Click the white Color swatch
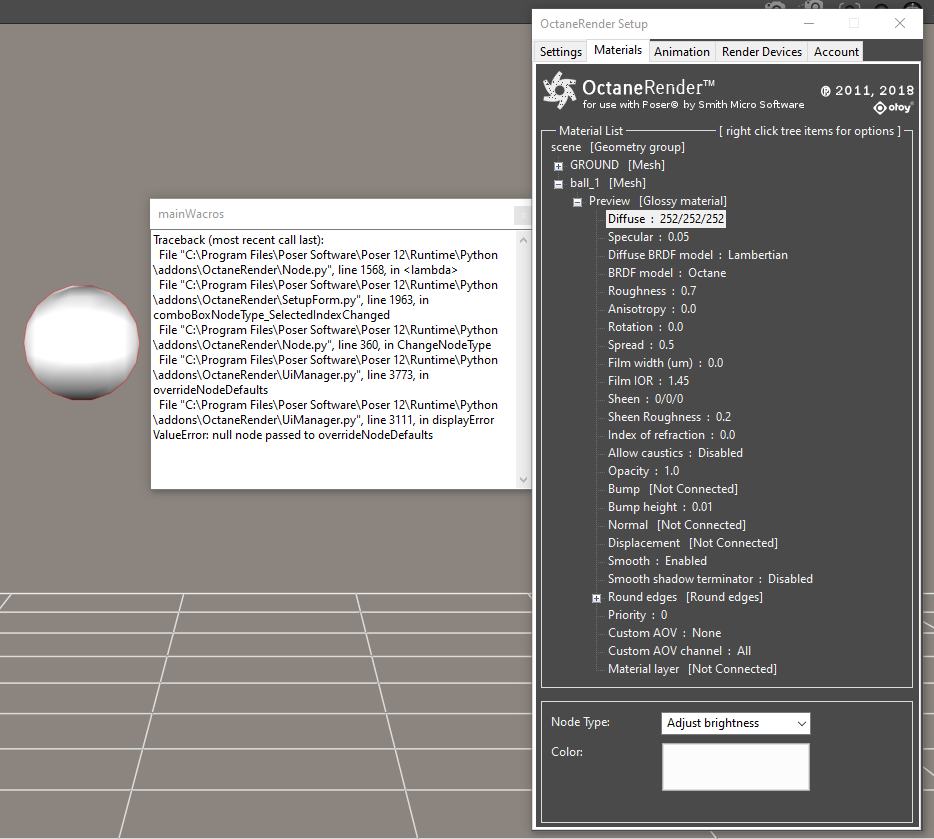 (735, 767)
